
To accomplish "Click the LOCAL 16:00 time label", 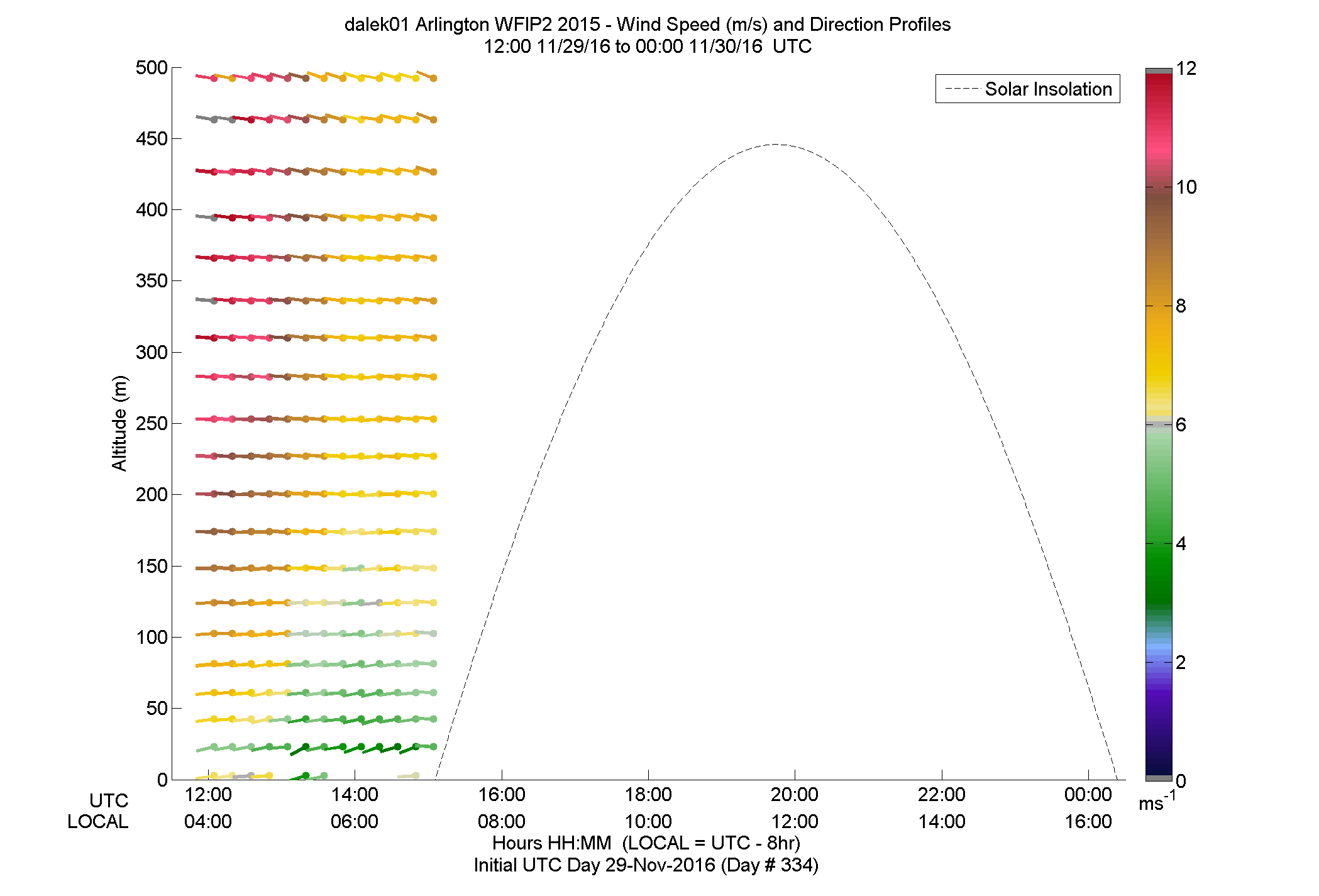I will click(x=1088, y=822).
